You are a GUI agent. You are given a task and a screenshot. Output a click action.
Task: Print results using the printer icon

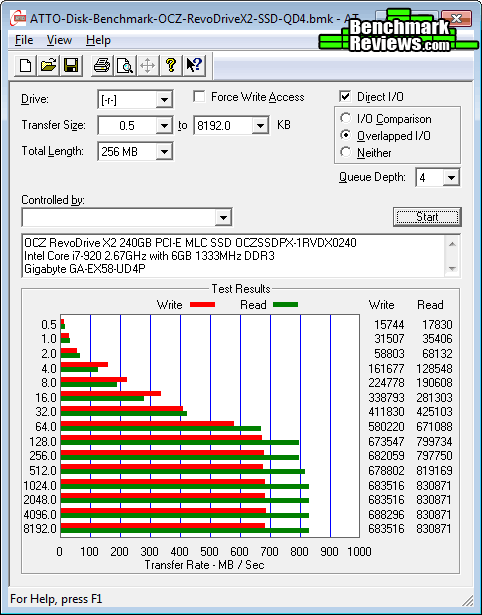[102, 65]
